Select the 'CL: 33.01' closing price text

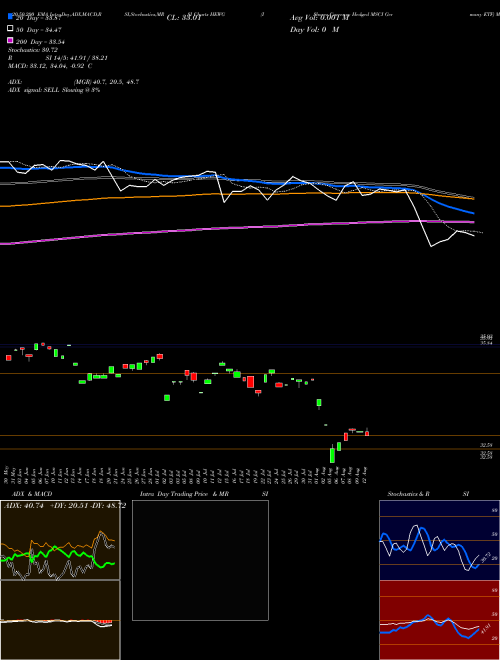[x=186, y=18]
